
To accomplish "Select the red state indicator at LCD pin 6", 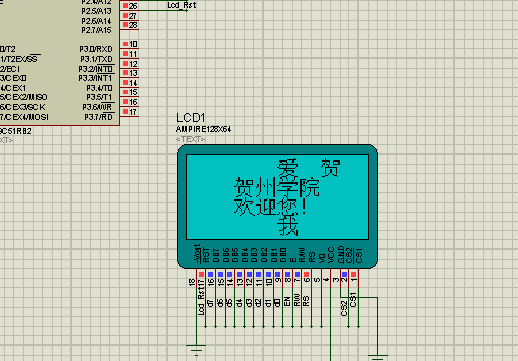I will pyautogui.click(x=307, y=274).
